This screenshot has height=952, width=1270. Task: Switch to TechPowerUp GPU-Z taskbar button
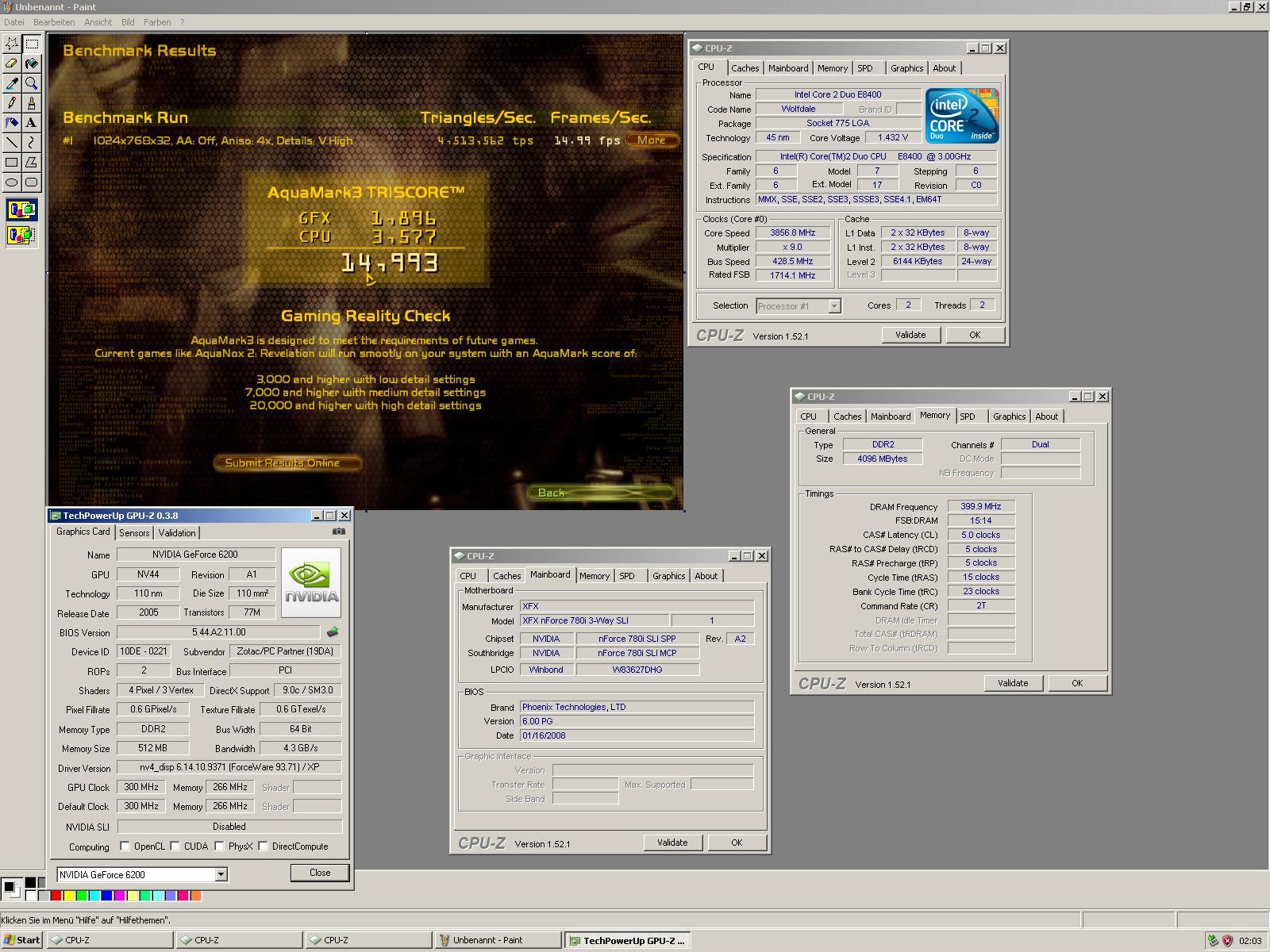pyautogui.click(x=627, y=940)
